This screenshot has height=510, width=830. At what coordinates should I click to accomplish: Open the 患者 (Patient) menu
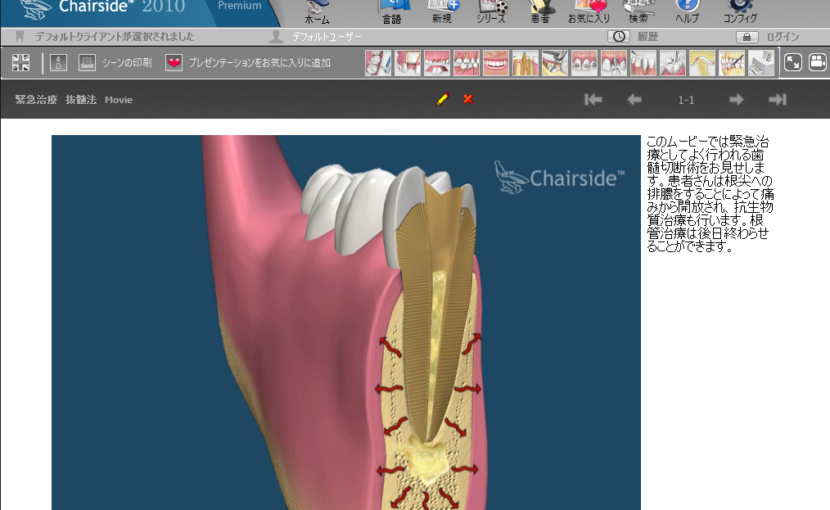coord(540,13)
